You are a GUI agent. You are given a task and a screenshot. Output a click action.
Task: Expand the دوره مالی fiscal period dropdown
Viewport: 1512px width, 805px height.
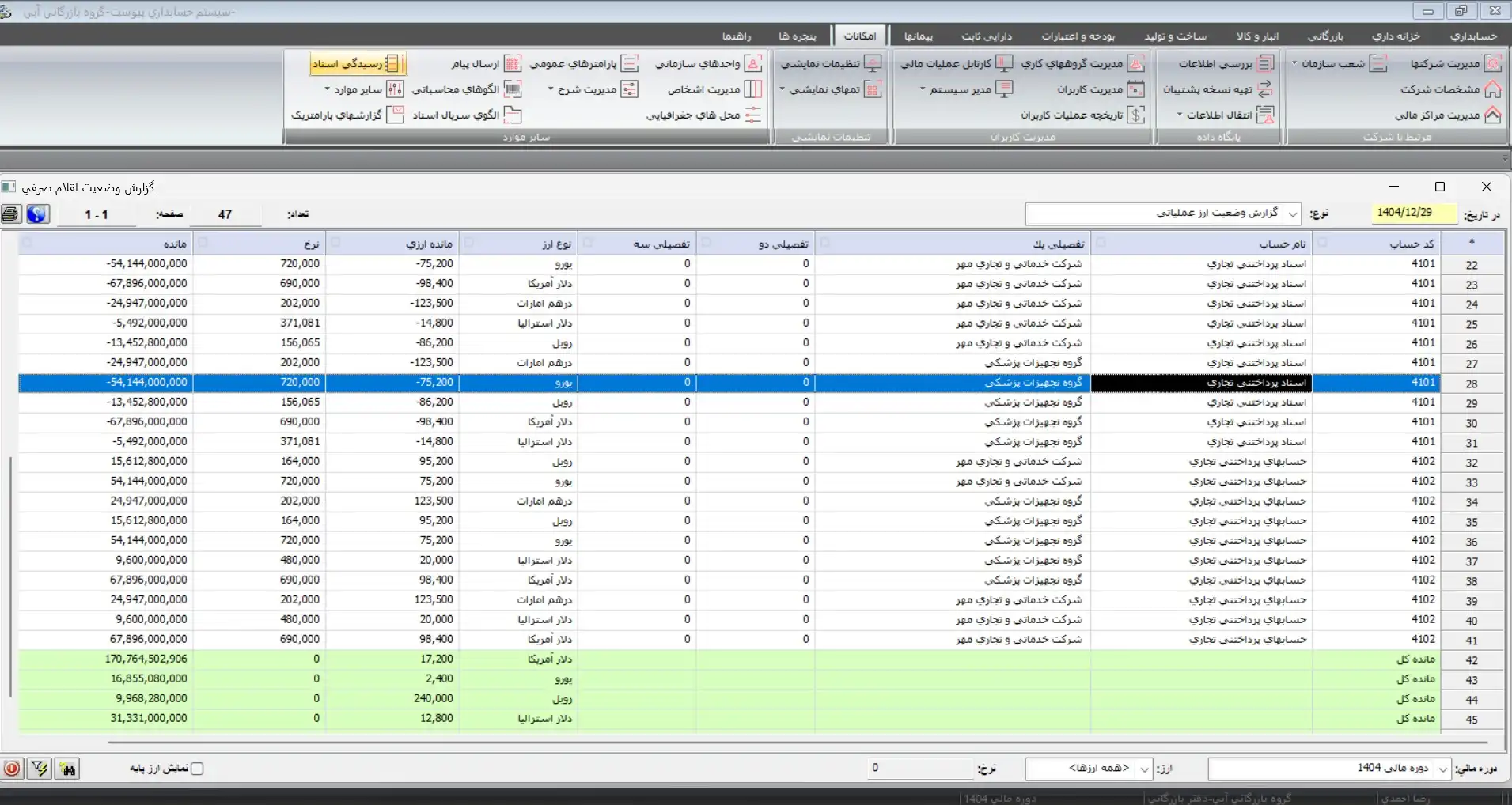(x=1443, y=769)
